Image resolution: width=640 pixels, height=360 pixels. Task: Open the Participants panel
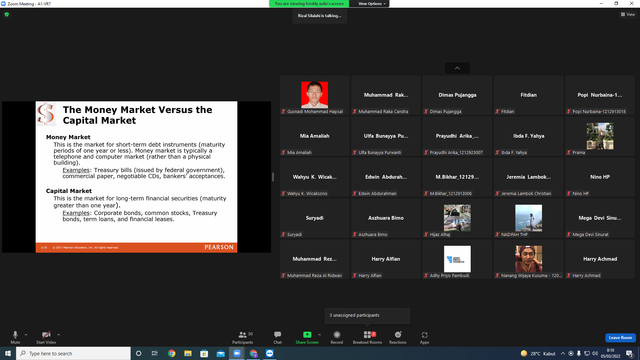point(243,337)
